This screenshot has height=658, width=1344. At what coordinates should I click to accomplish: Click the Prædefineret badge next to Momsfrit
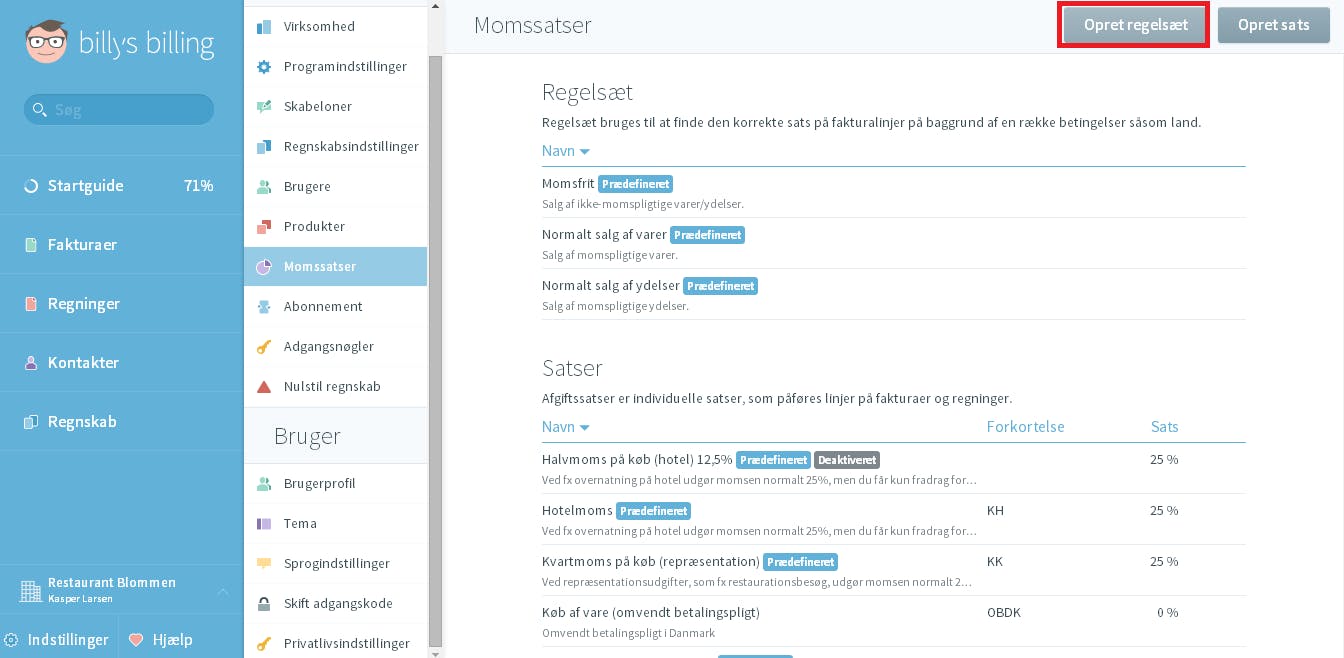coord(635,184)
